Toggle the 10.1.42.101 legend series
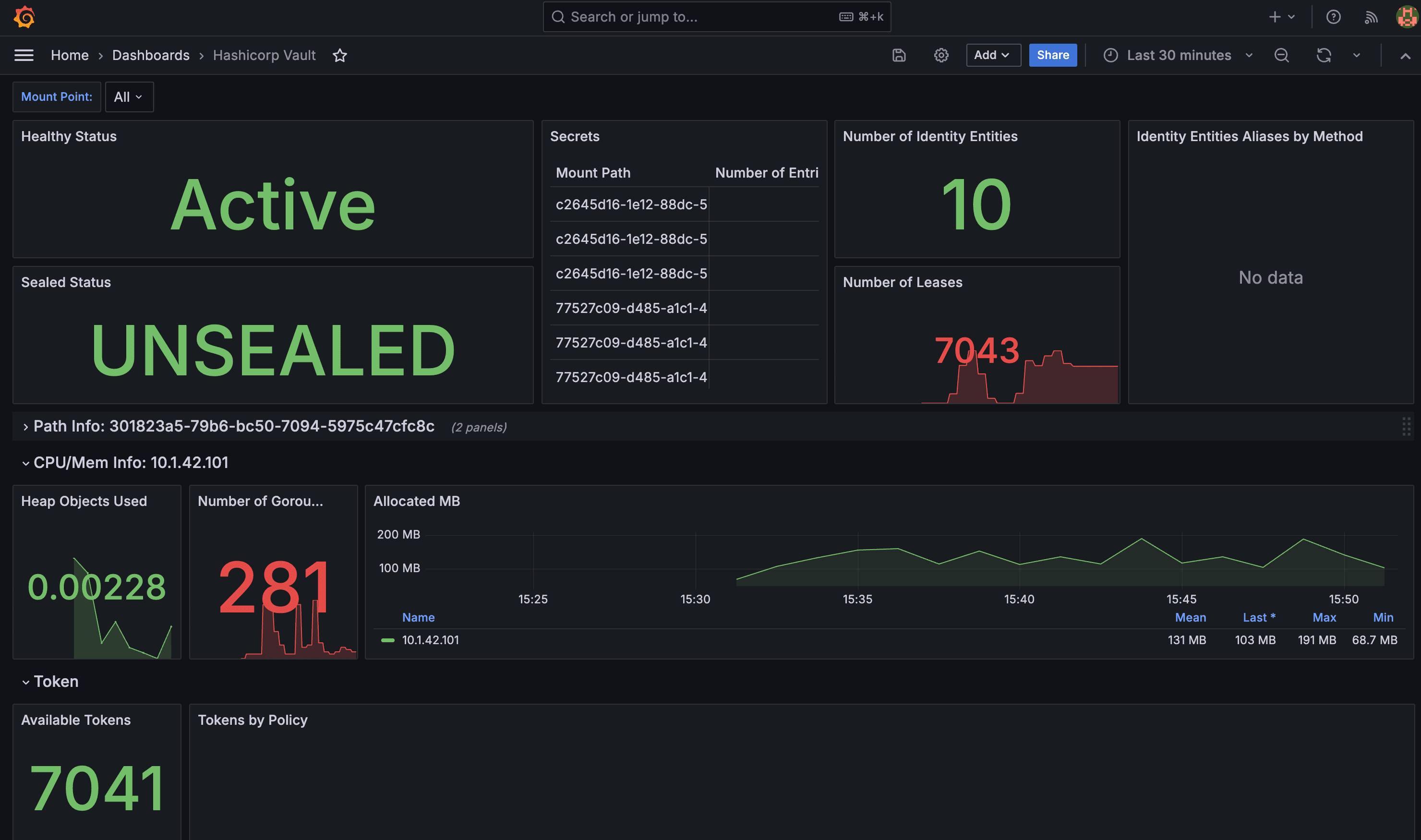This screenshot has width=1421, height=840. 430,640
